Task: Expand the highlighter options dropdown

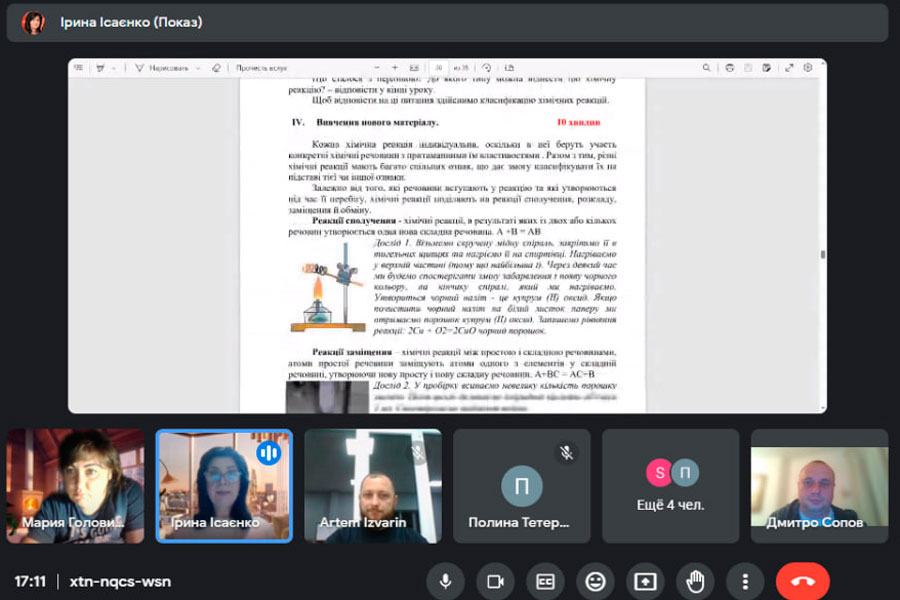Action: (x=115, y=68)
